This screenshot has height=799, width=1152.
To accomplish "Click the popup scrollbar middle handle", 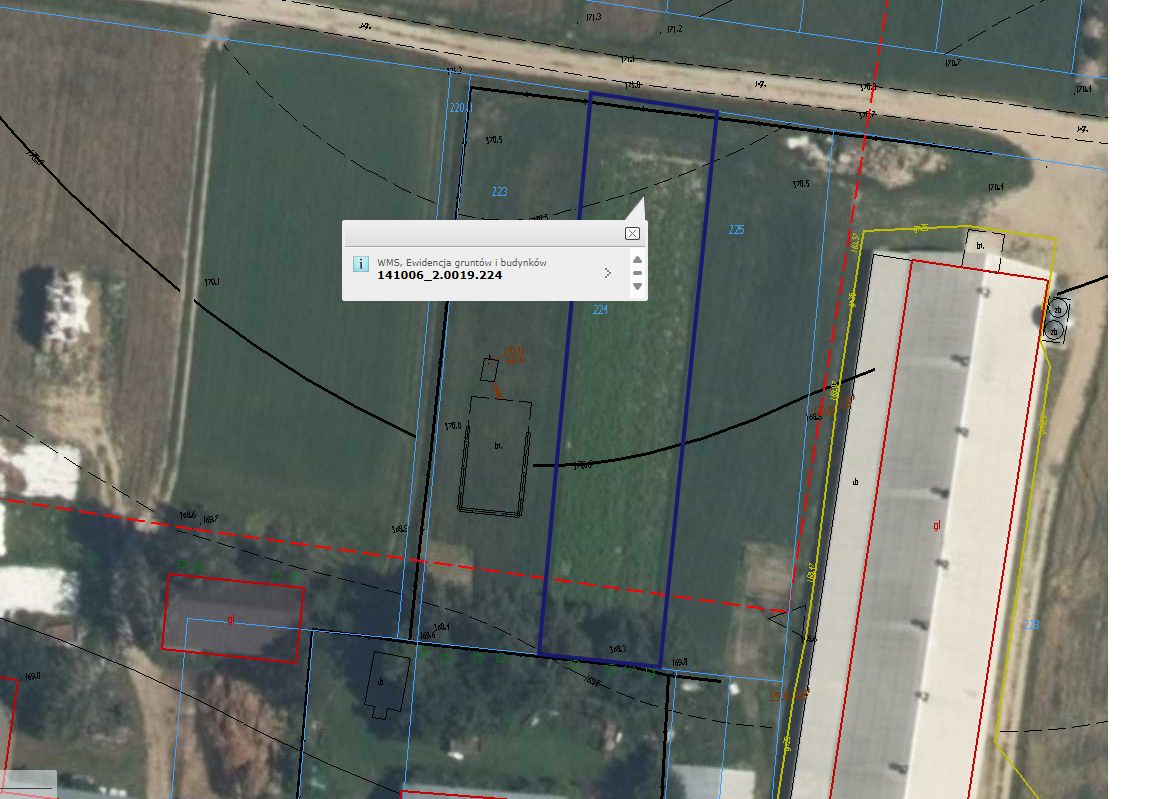I will (x=638, y=272).
